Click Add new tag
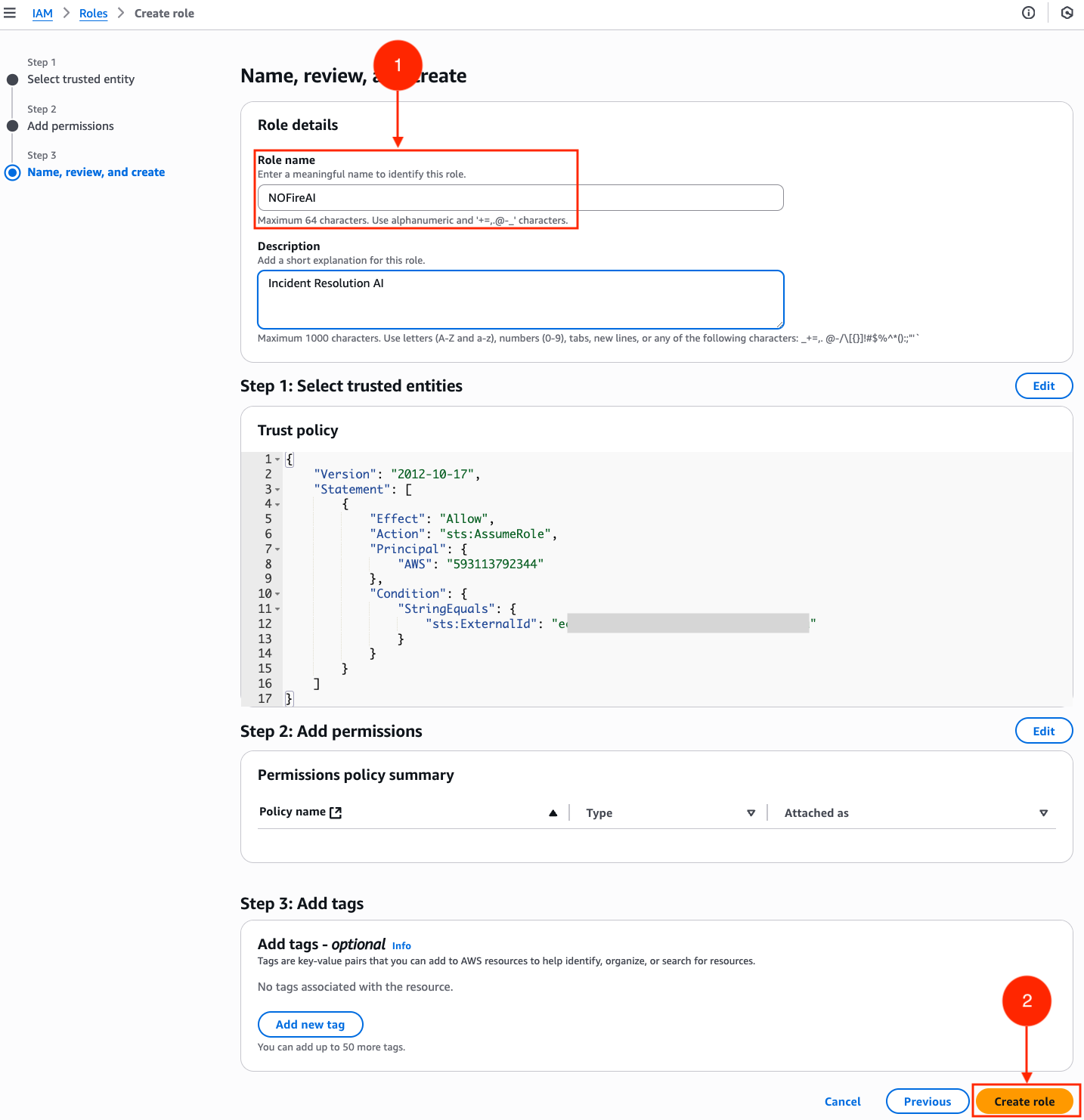 click(310, 1024)
